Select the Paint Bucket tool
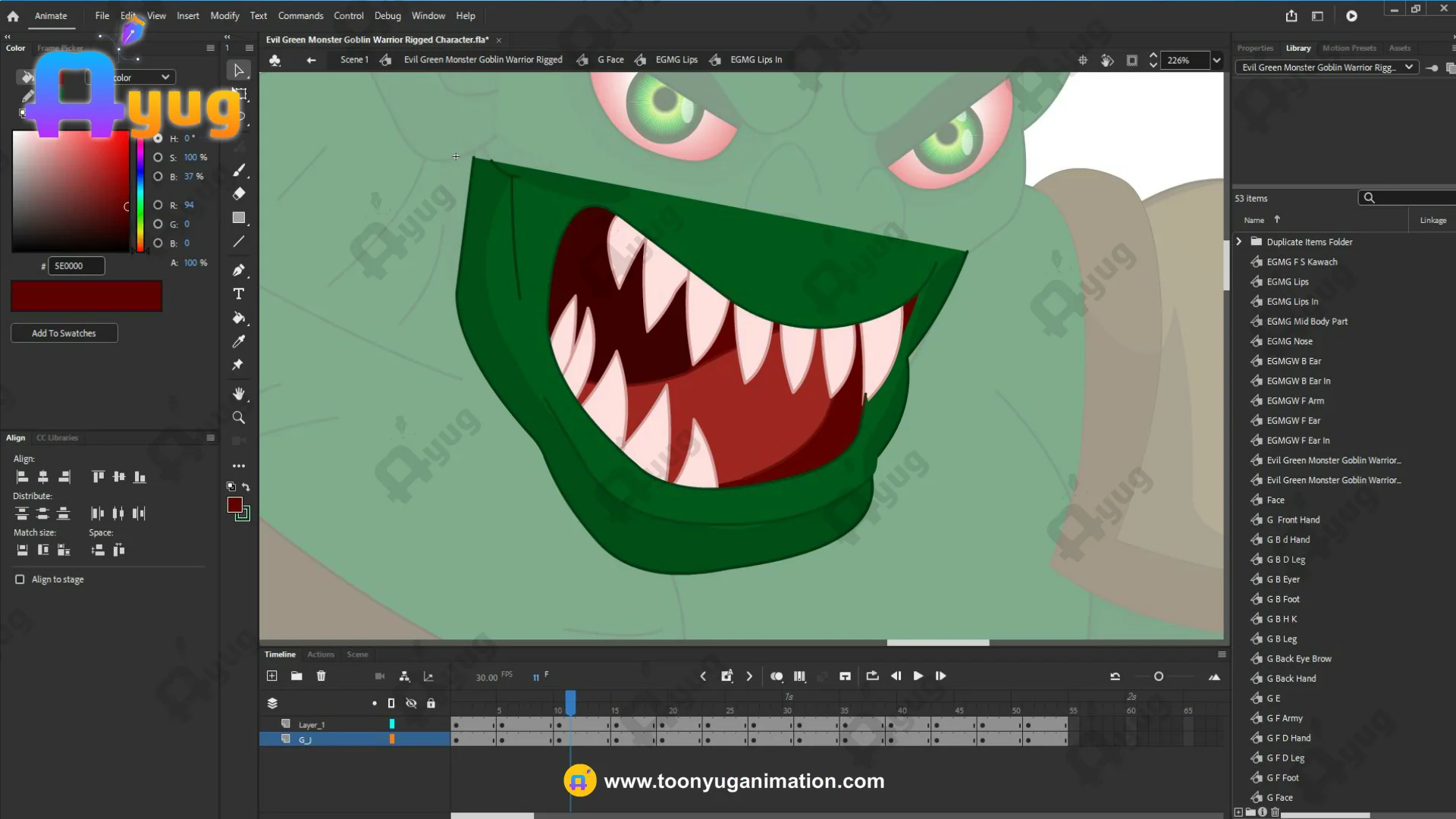The image size is (1456, 819). 239,318
